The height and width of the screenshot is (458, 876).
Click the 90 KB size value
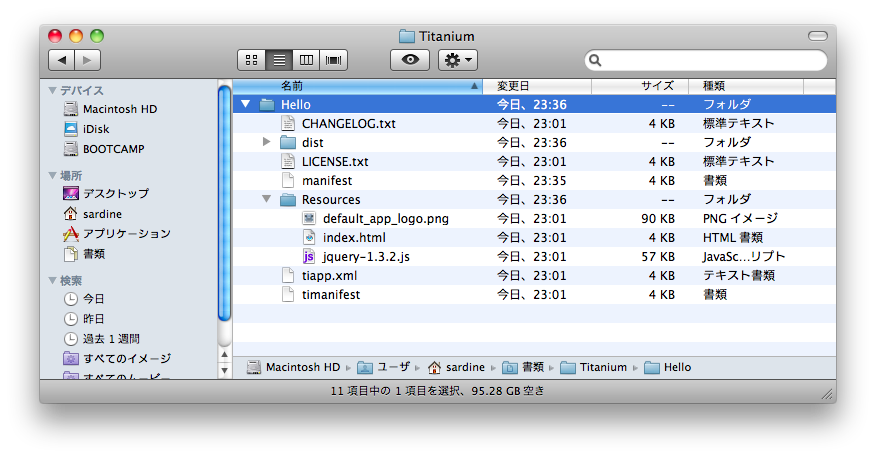[658, 218]
